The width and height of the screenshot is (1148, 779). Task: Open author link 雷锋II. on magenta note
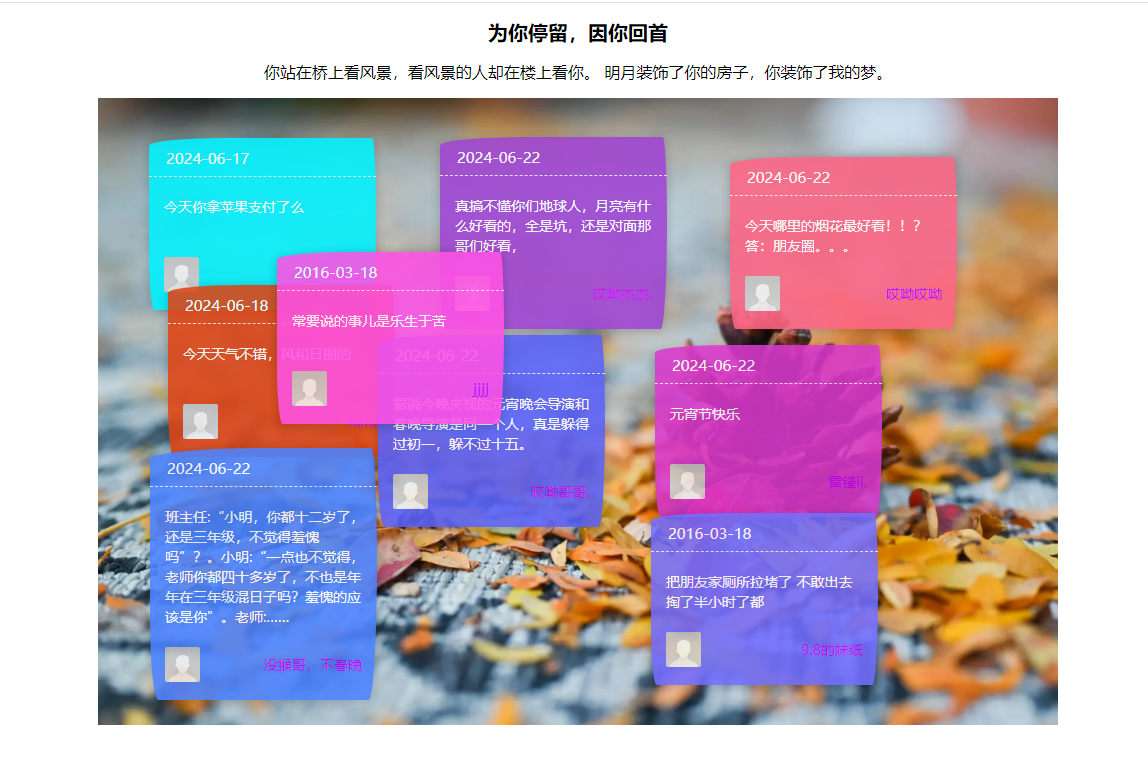pos(846,482)
